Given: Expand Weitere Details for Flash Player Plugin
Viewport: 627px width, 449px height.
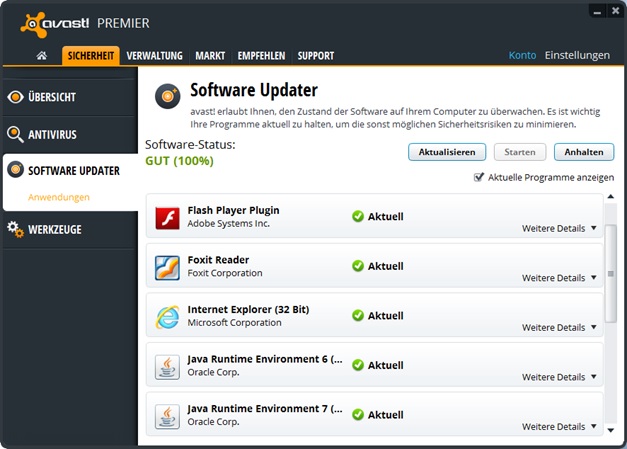Looking at the screenshot, I should [x=559, y=228].
